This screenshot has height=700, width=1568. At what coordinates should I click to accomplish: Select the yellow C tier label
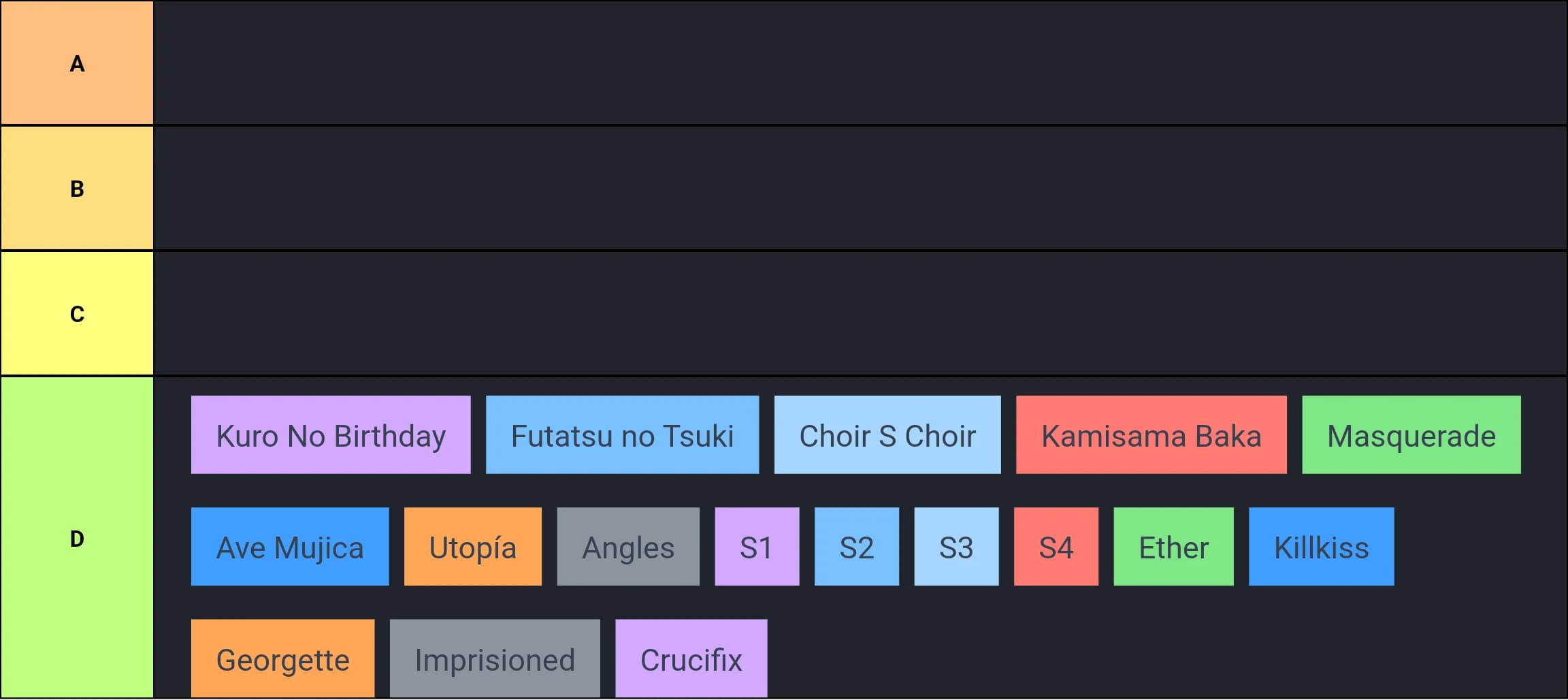[77, 313]
